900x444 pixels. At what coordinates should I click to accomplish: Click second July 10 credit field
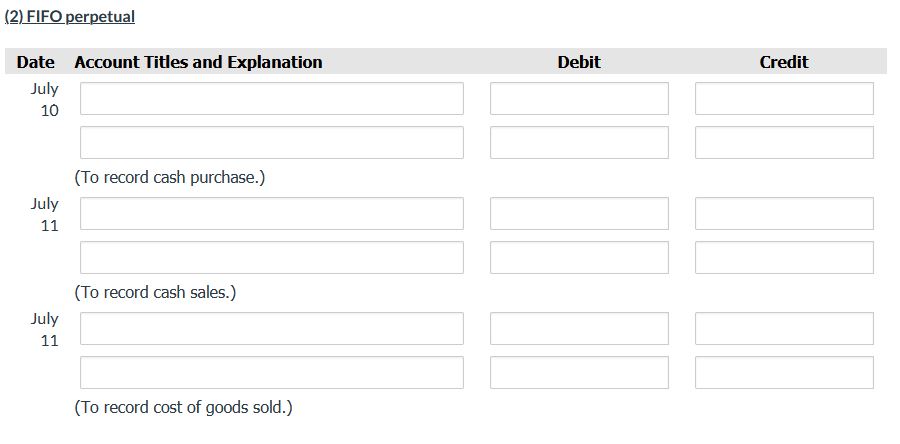(784, 143)
